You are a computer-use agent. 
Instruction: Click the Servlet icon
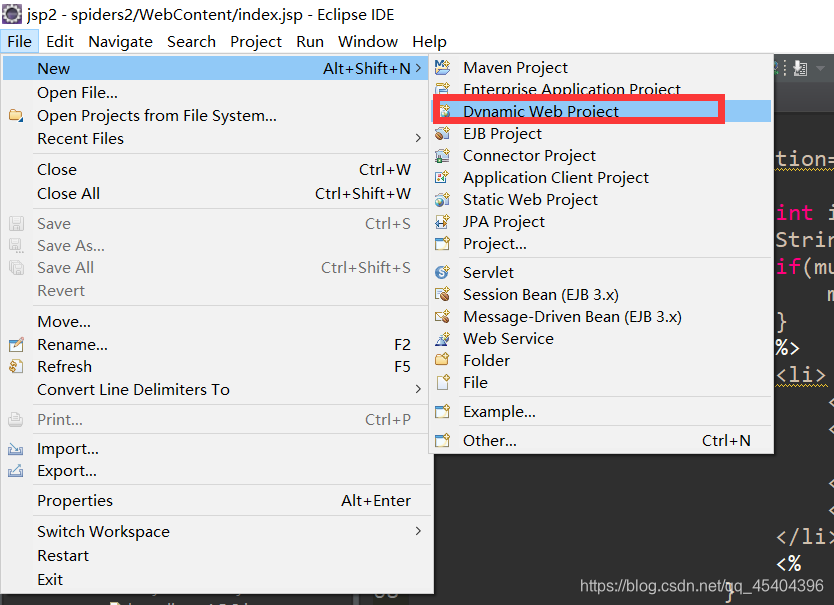coord(443,272)
